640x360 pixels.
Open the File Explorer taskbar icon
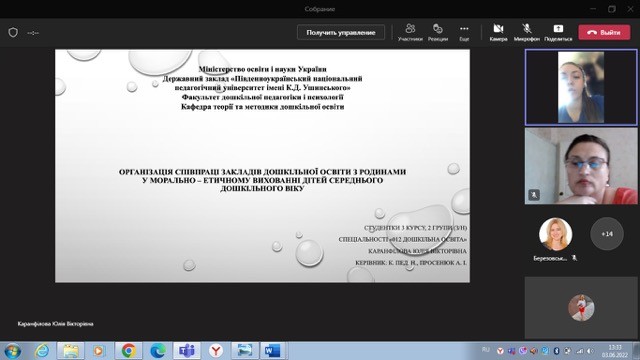[71, 351]
